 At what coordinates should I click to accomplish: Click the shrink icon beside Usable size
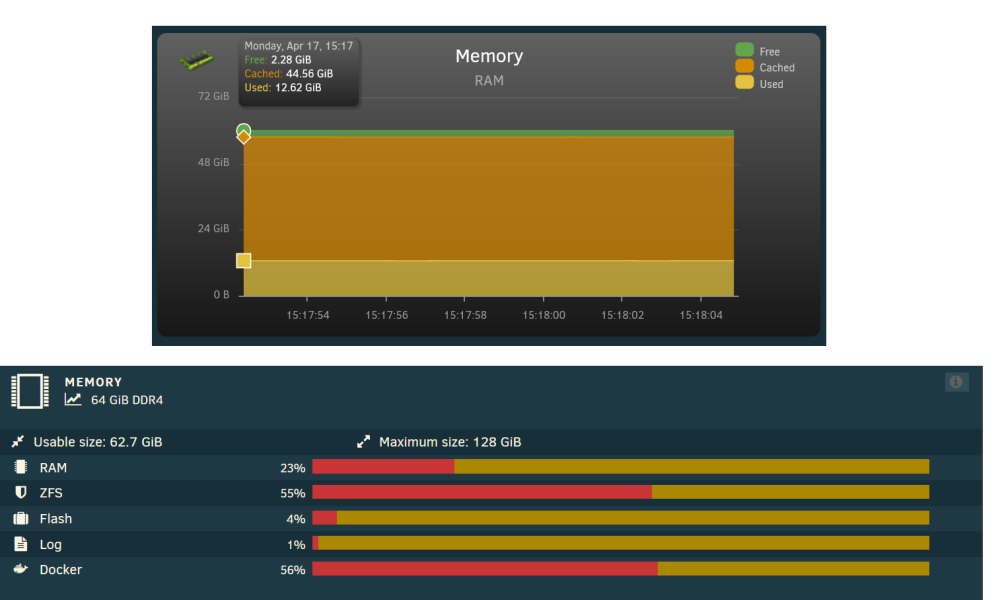coord(18,441)
